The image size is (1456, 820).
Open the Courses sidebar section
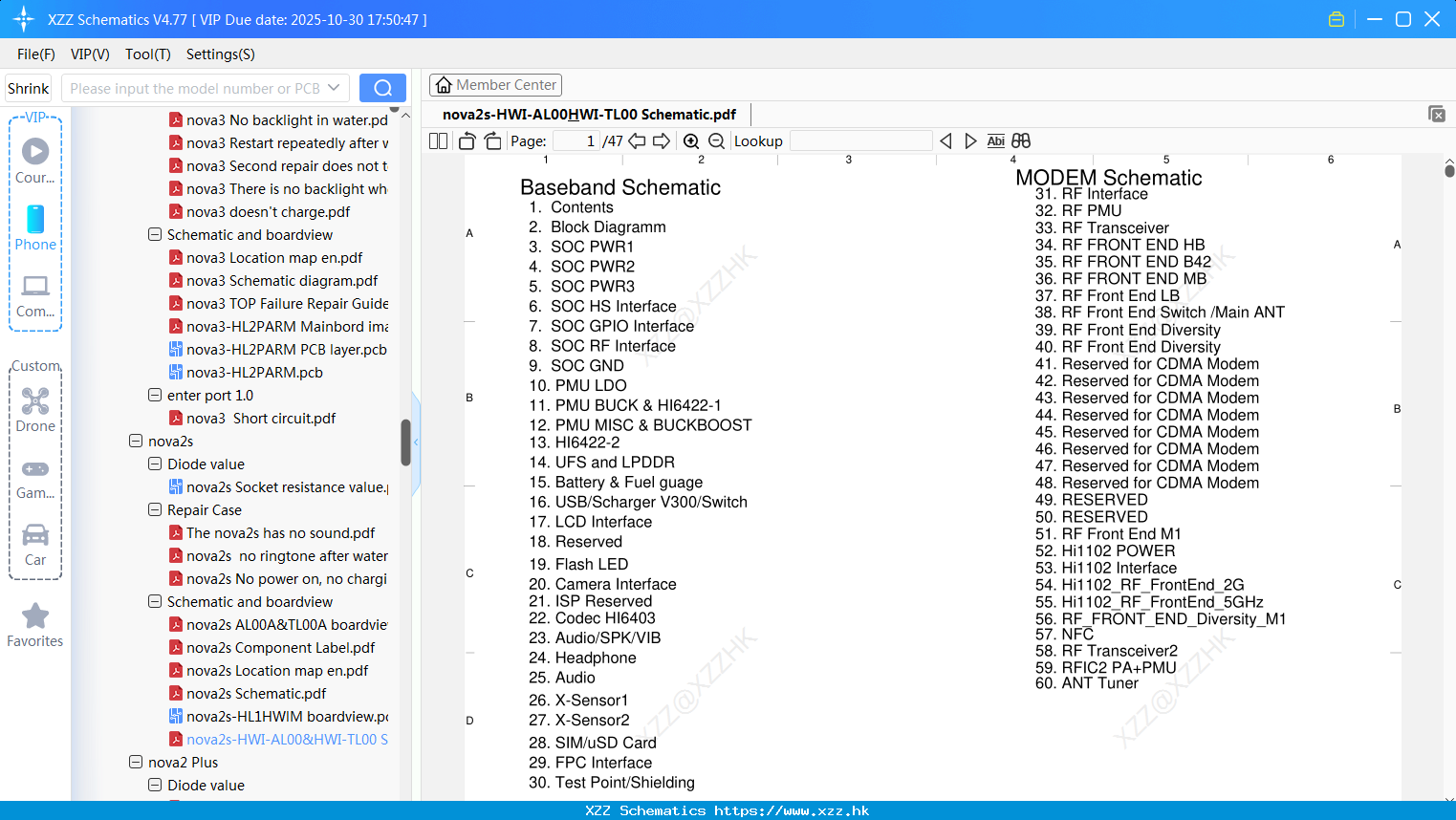coord(35,161)
